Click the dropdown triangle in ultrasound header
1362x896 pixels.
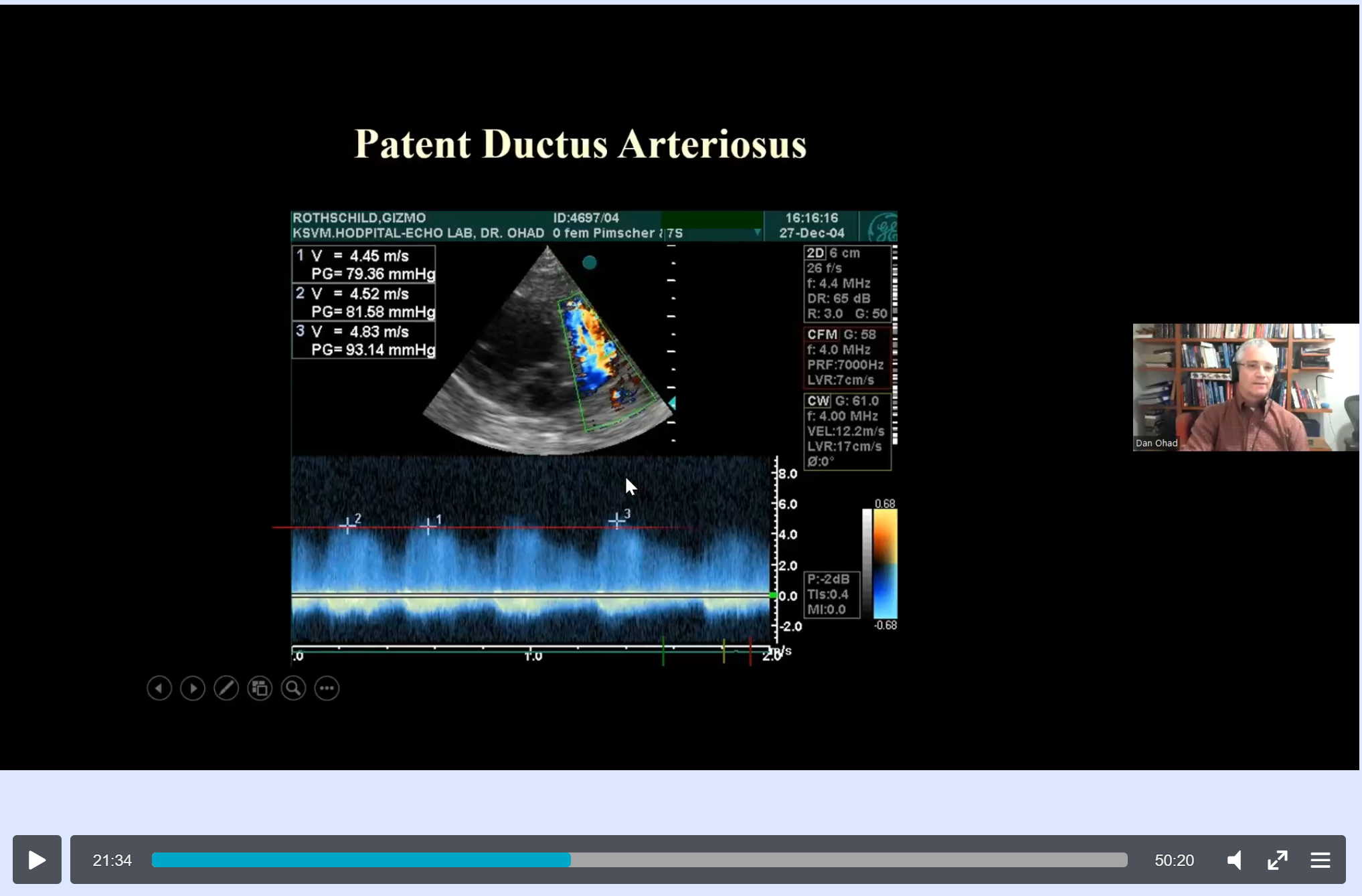coord(757,233)
